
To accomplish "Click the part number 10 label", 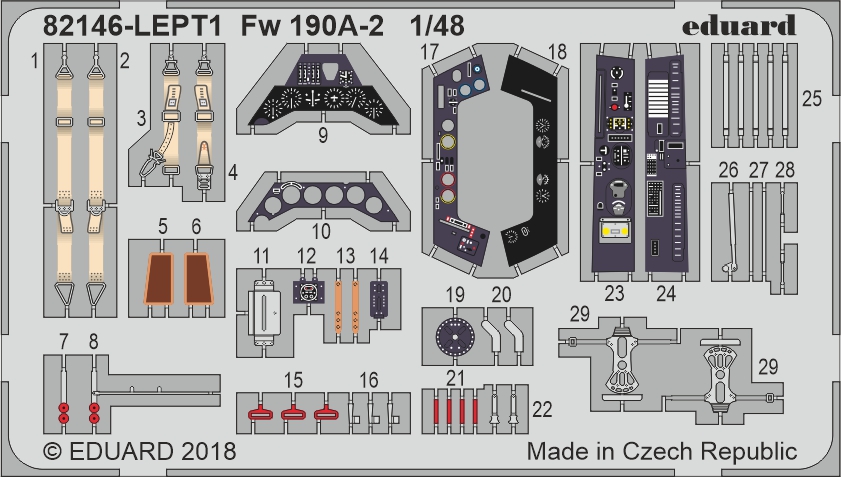I will coord(321,232).
